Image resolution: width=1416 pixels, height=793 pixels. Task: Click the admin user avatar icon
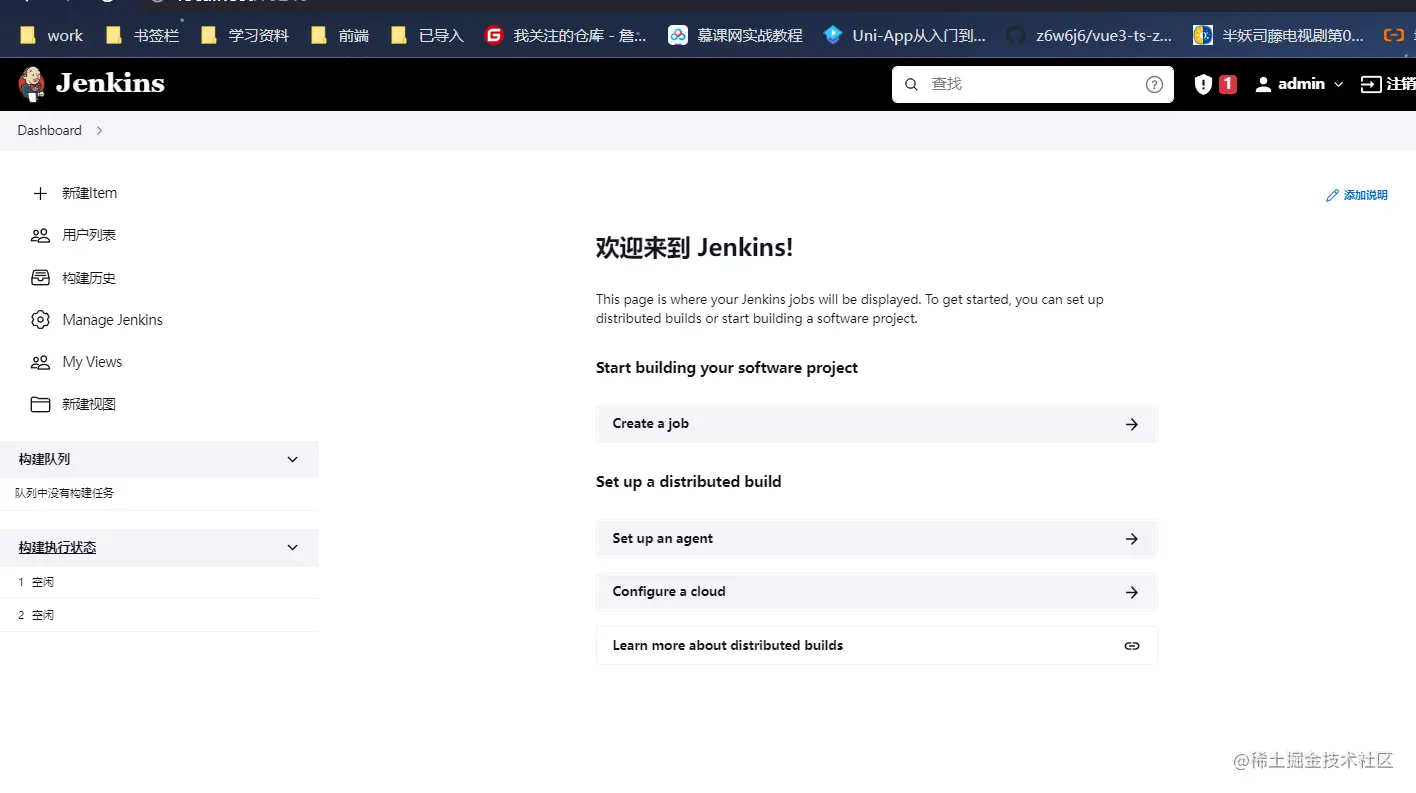click(x=1263, y=84)
